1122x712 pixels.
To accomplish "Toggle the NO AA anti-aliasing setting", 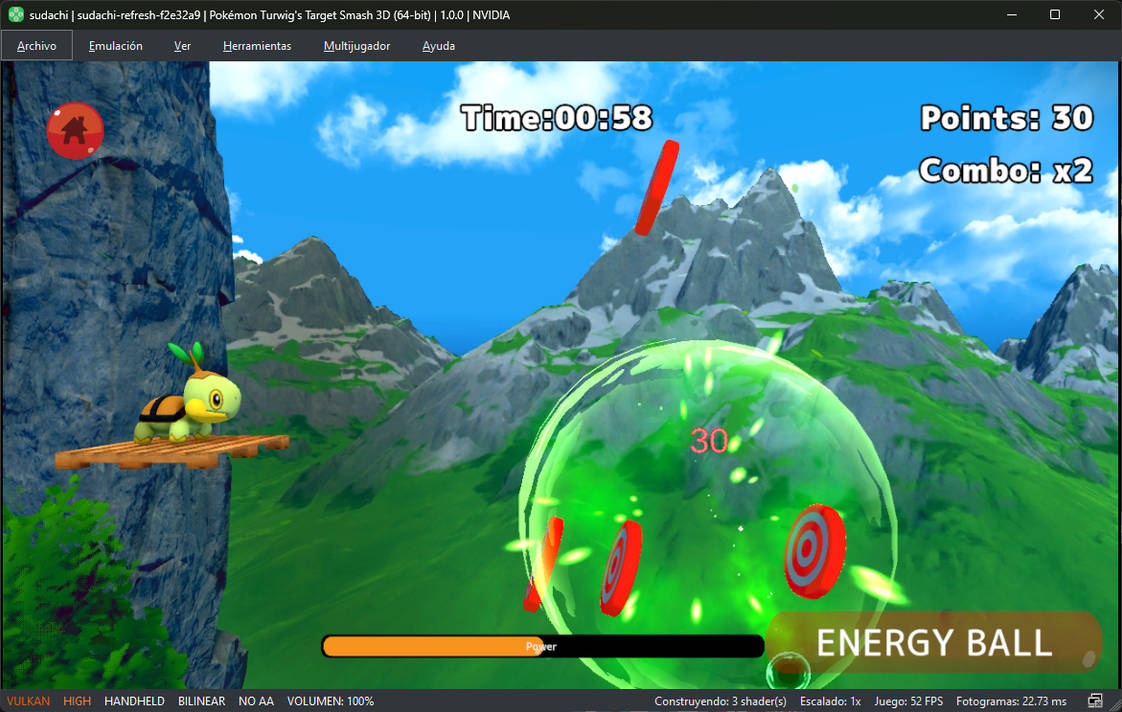I will click(x=256, y=701).
